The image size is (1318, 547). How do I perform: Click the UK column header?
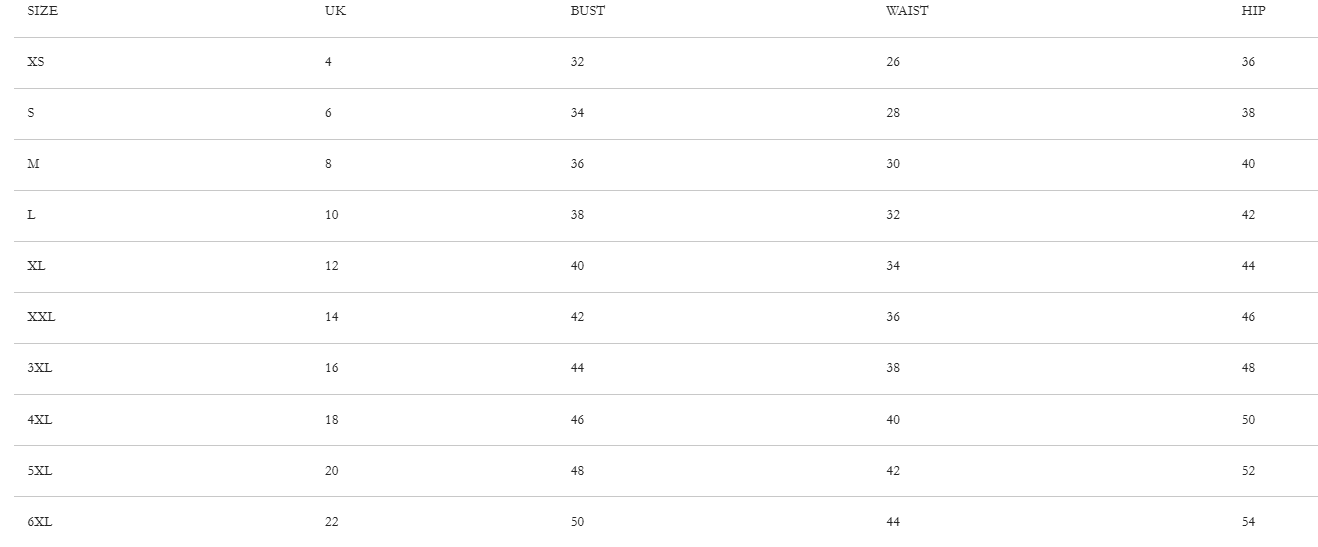tap(335, 11)
